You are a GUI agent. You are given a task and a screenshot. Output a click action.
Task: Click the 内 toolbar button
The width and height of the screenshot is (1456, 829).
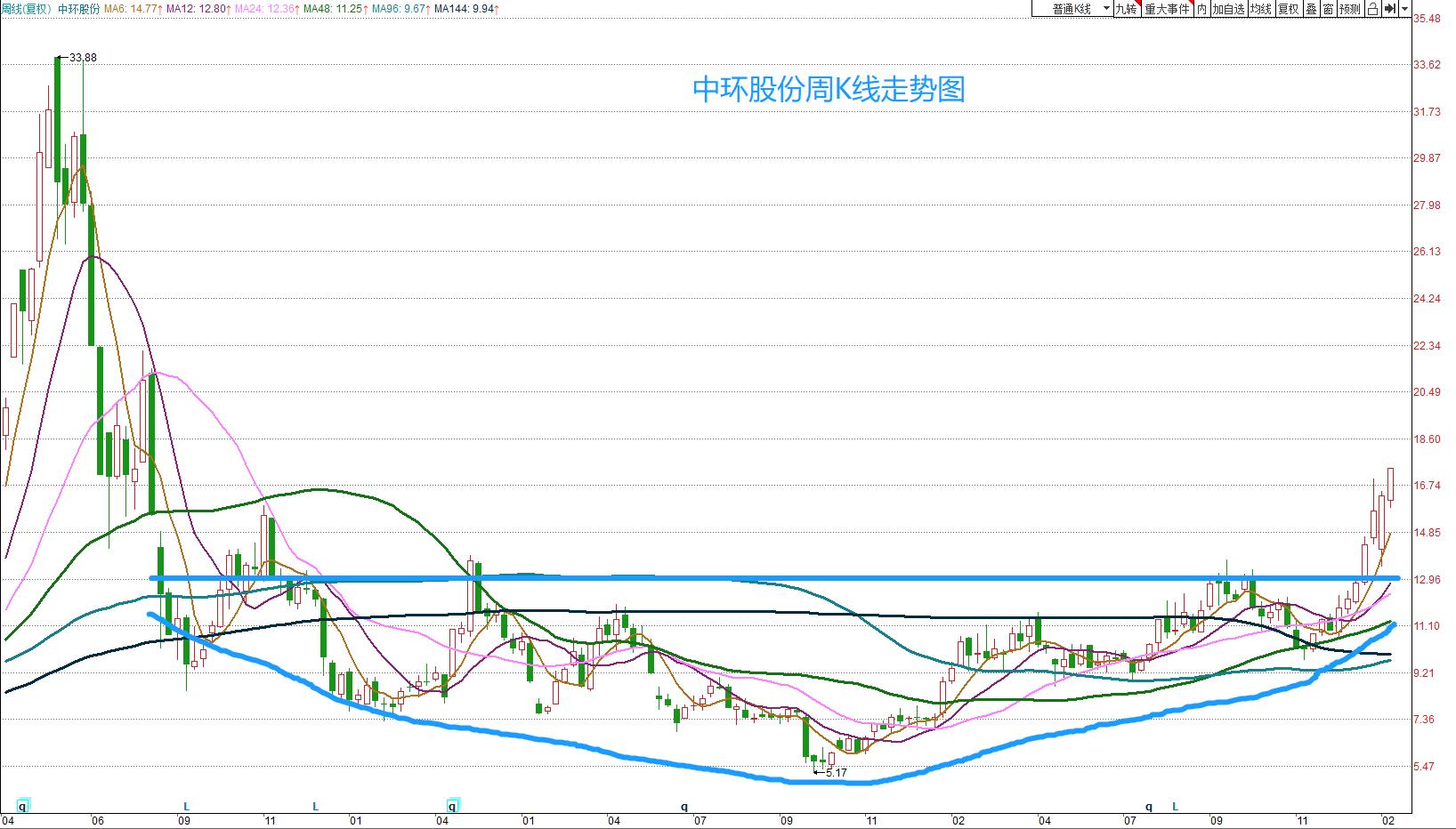click(1201, 9)
